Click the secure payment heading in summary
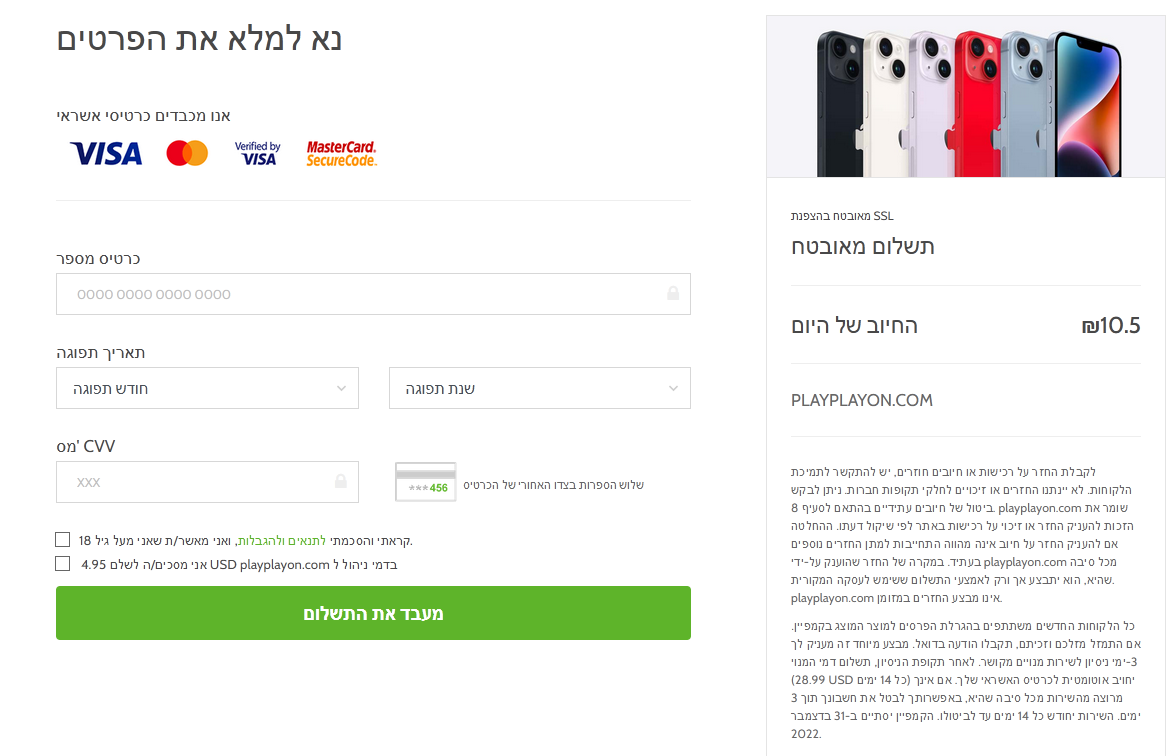Screen dimensions: 1172x756 coord(863,247)
